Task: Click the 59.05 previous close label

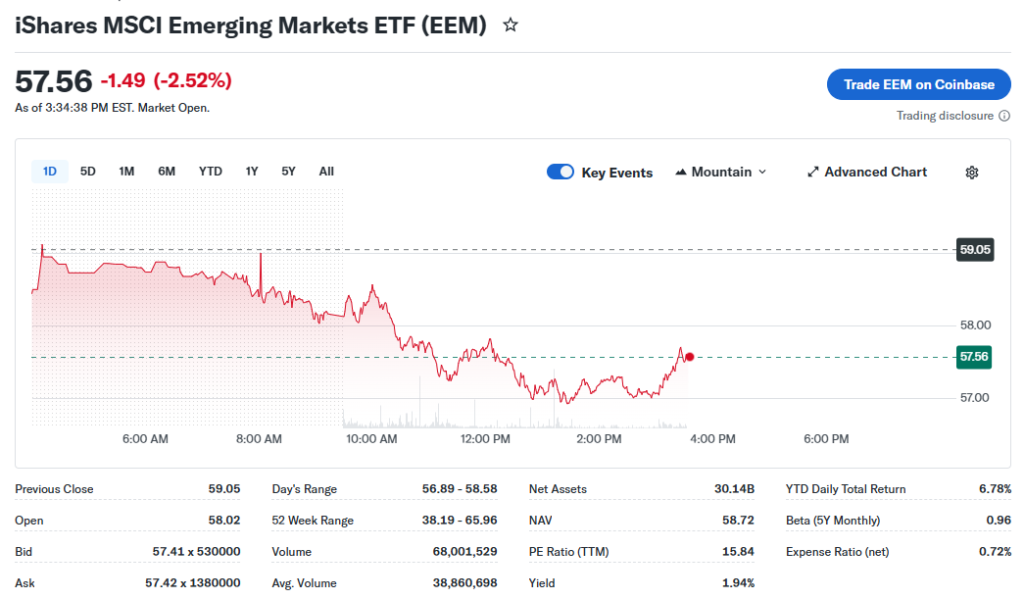Action: point(974,250)
